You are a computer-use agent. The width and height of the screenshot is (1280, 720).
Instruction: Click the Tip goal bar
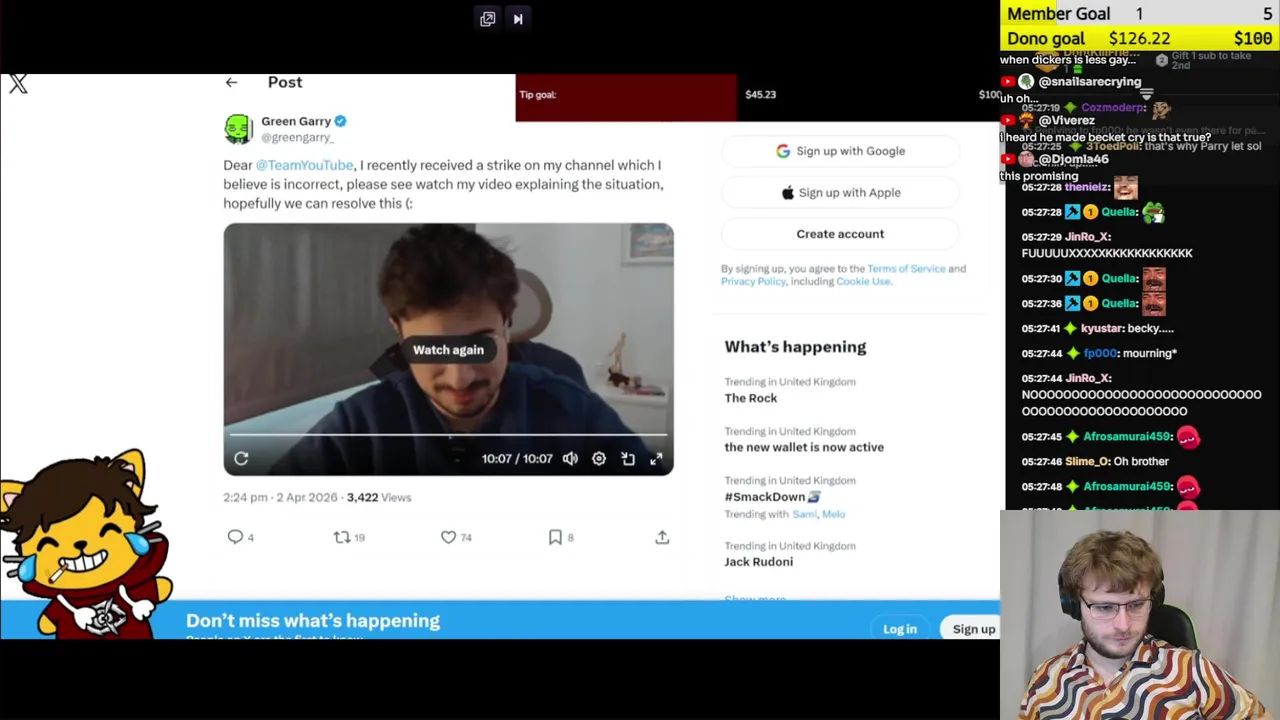(x=757, y=95)
